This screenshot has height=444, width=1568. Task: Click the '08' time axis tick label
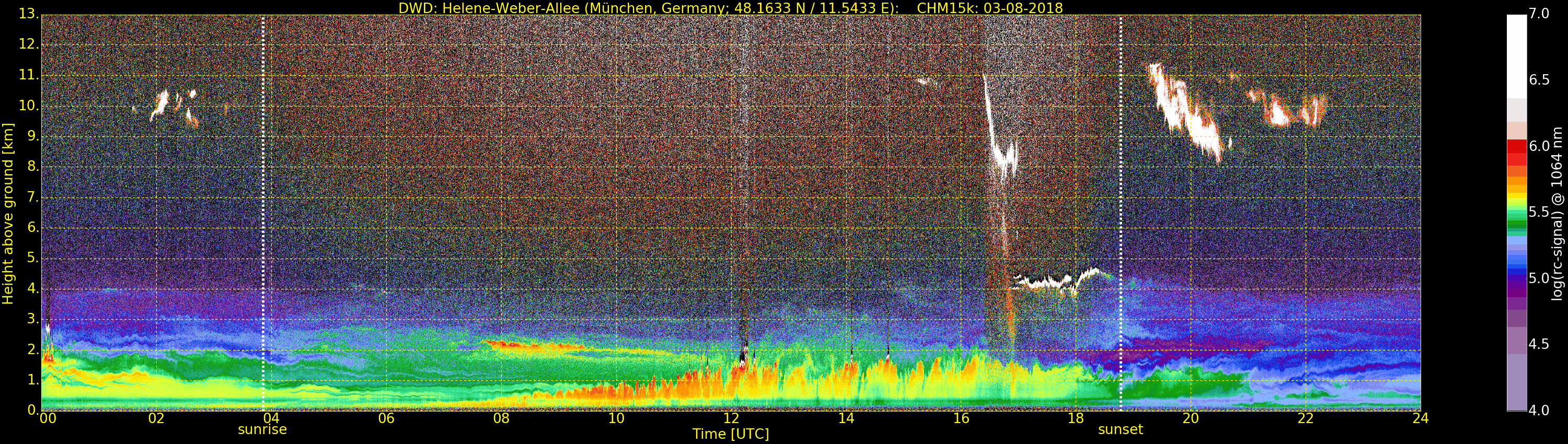coord(501,418)
